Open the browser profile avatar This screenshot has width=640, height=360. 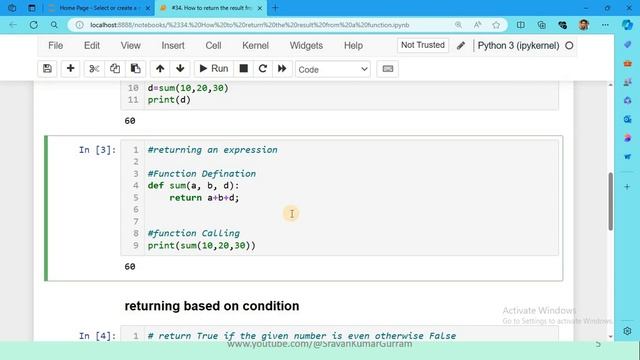click(584, 25)
